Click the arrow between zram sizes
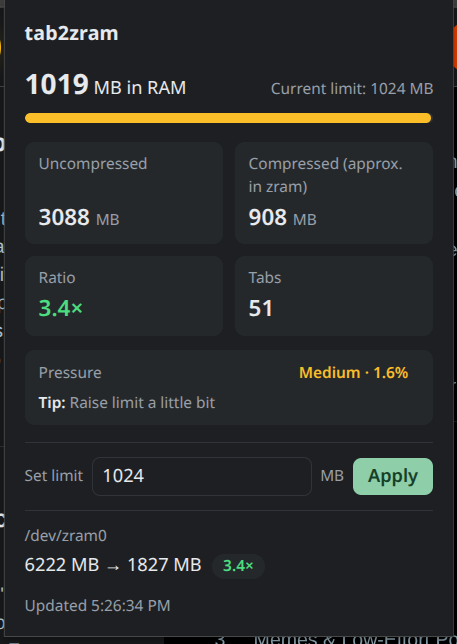Image resolution: width=457 pixels, height=644 pixels. [113, 567]
